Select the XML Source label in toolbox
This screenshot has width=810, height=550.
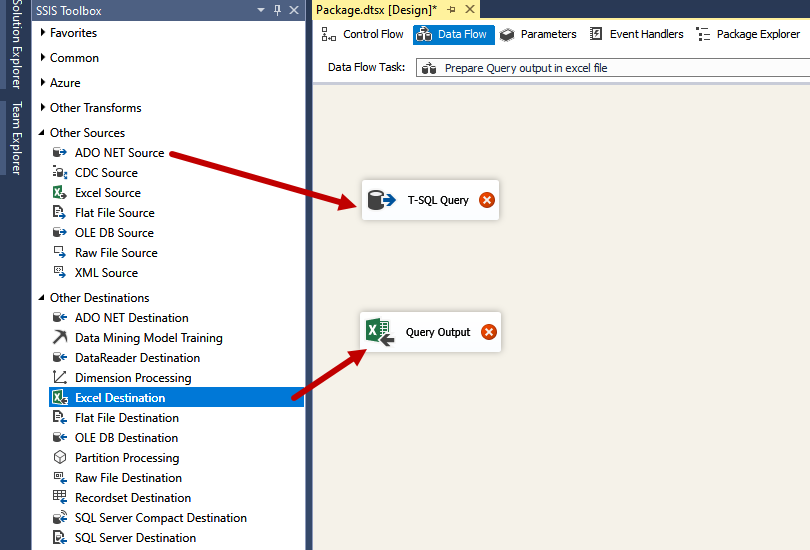(106, 272)
